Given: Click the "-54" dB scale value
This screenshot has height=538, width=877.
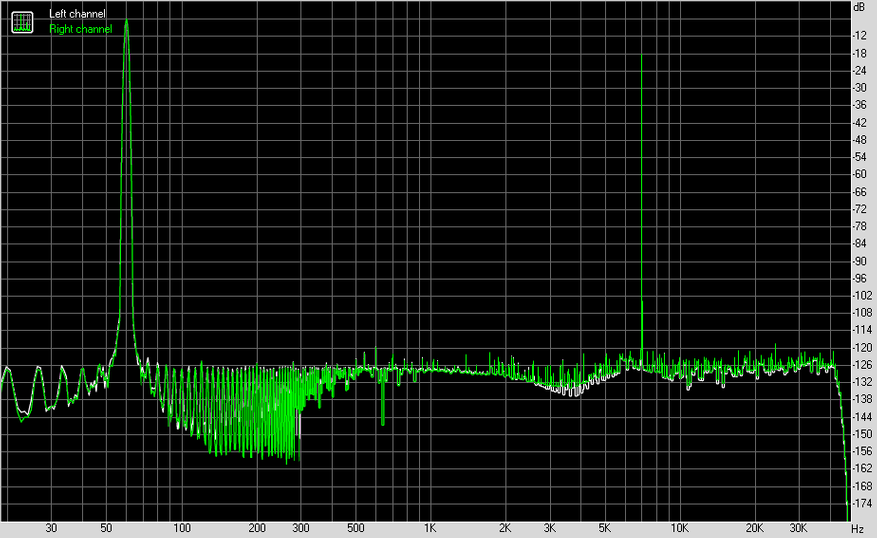Looking at the screenshot, I should click(x=859, y=157).
